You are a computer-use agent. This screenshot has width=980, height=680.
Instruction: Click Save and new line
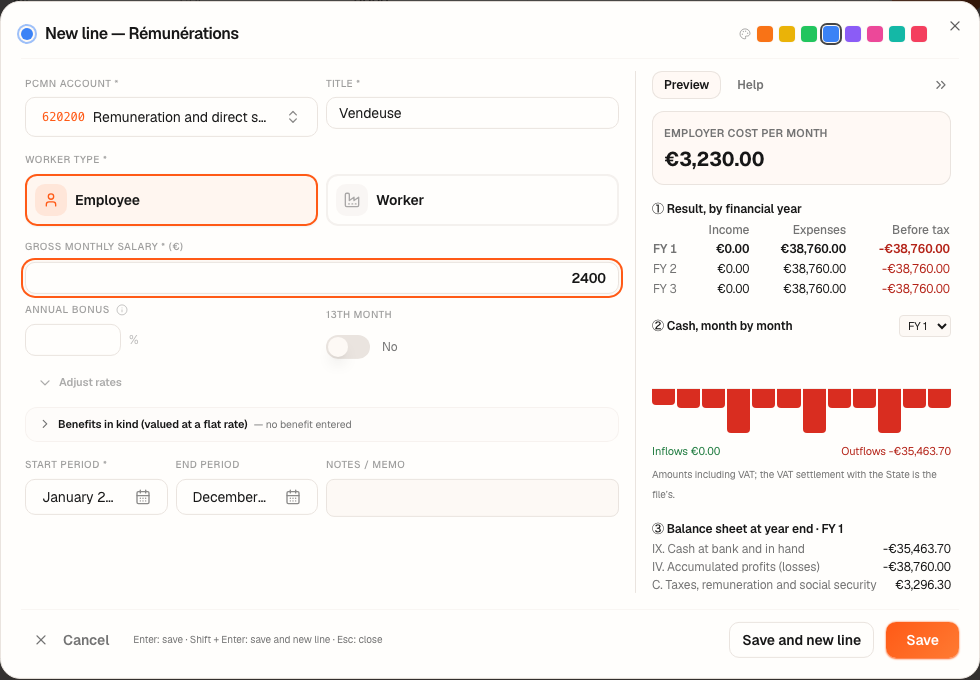tap(801, 640)
